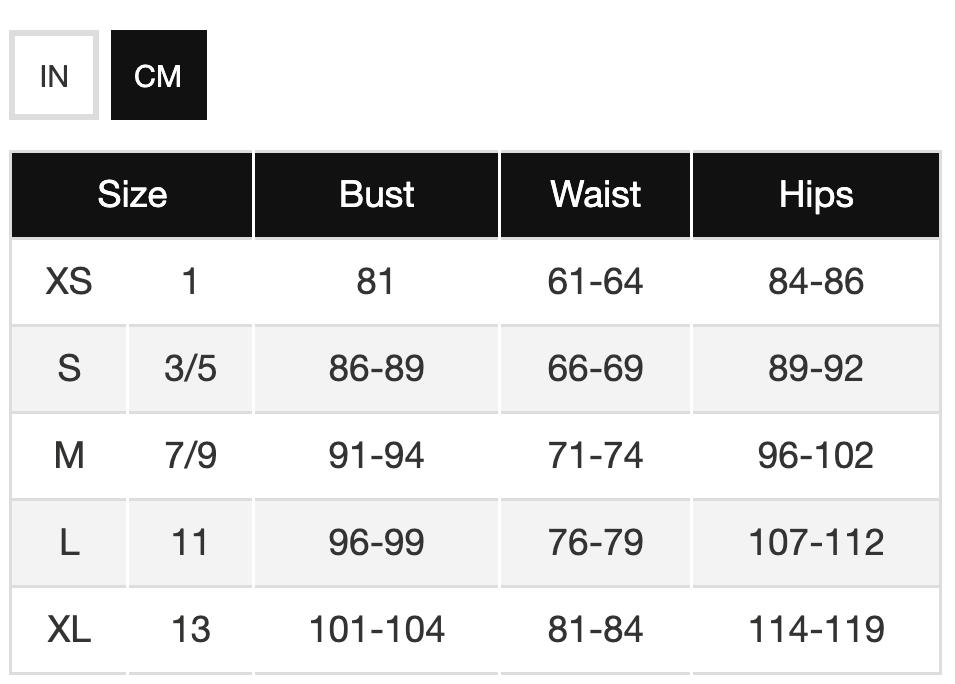This screenshot has height=684, width=955.
Task: Select the XL size label cell
Action: [x=69, y=630]
